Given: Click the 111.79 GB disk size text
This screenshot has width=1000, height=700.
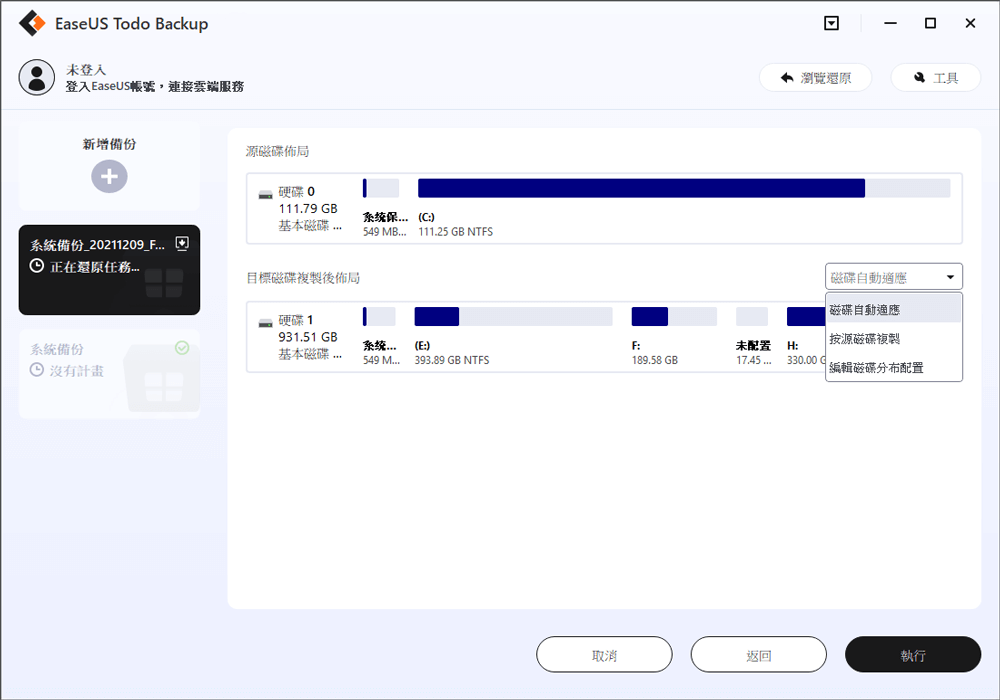Looking at the screenshot, I should tap(307, 208).
